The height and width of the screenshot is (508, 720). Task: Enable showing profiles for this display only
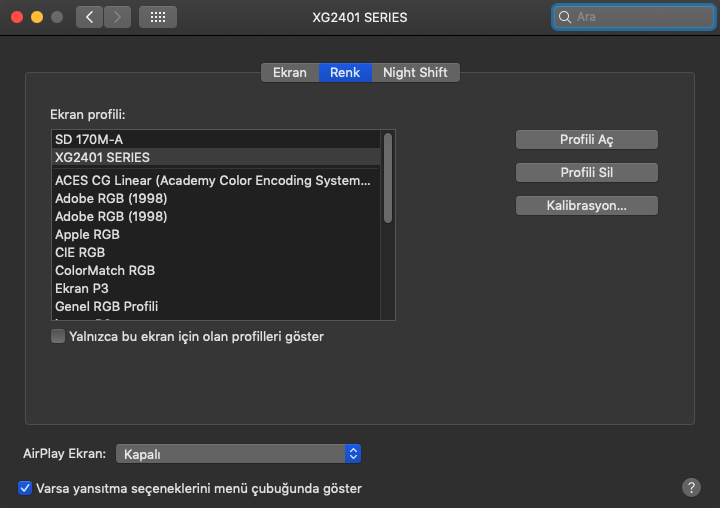pyautogui.click(x=58, y=337)
